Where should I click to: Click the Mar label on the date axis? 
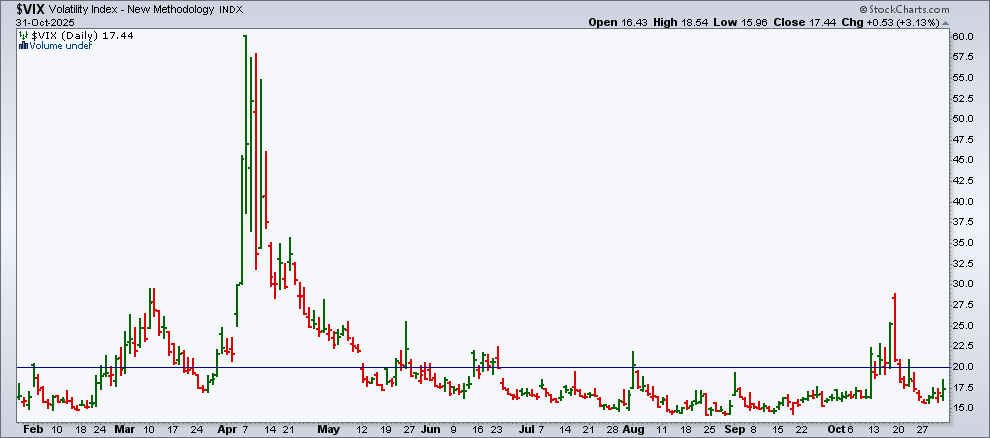click(x=124, y=429)
